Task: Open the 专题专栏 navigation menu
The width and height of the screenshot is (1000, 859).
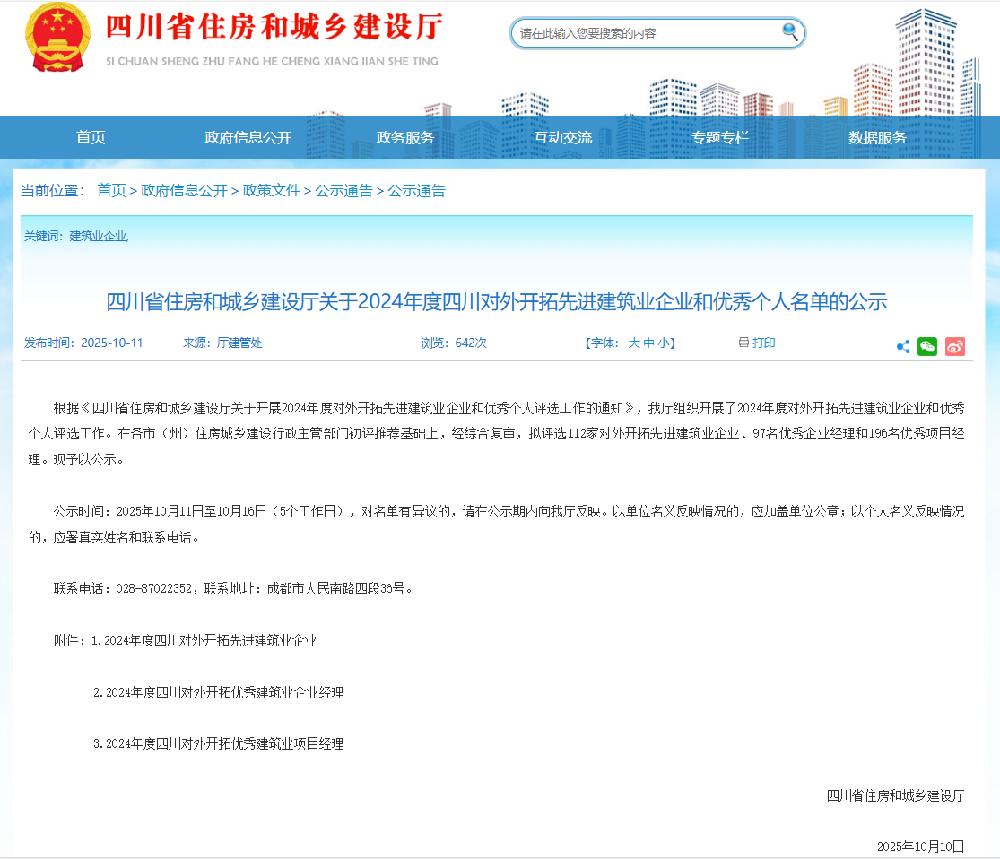Action: click(x=718, y=137)
